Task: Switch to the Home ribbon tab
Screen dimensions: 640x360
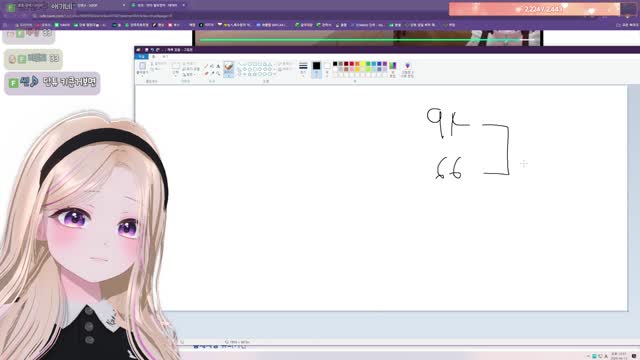Action: click(154, 57)
